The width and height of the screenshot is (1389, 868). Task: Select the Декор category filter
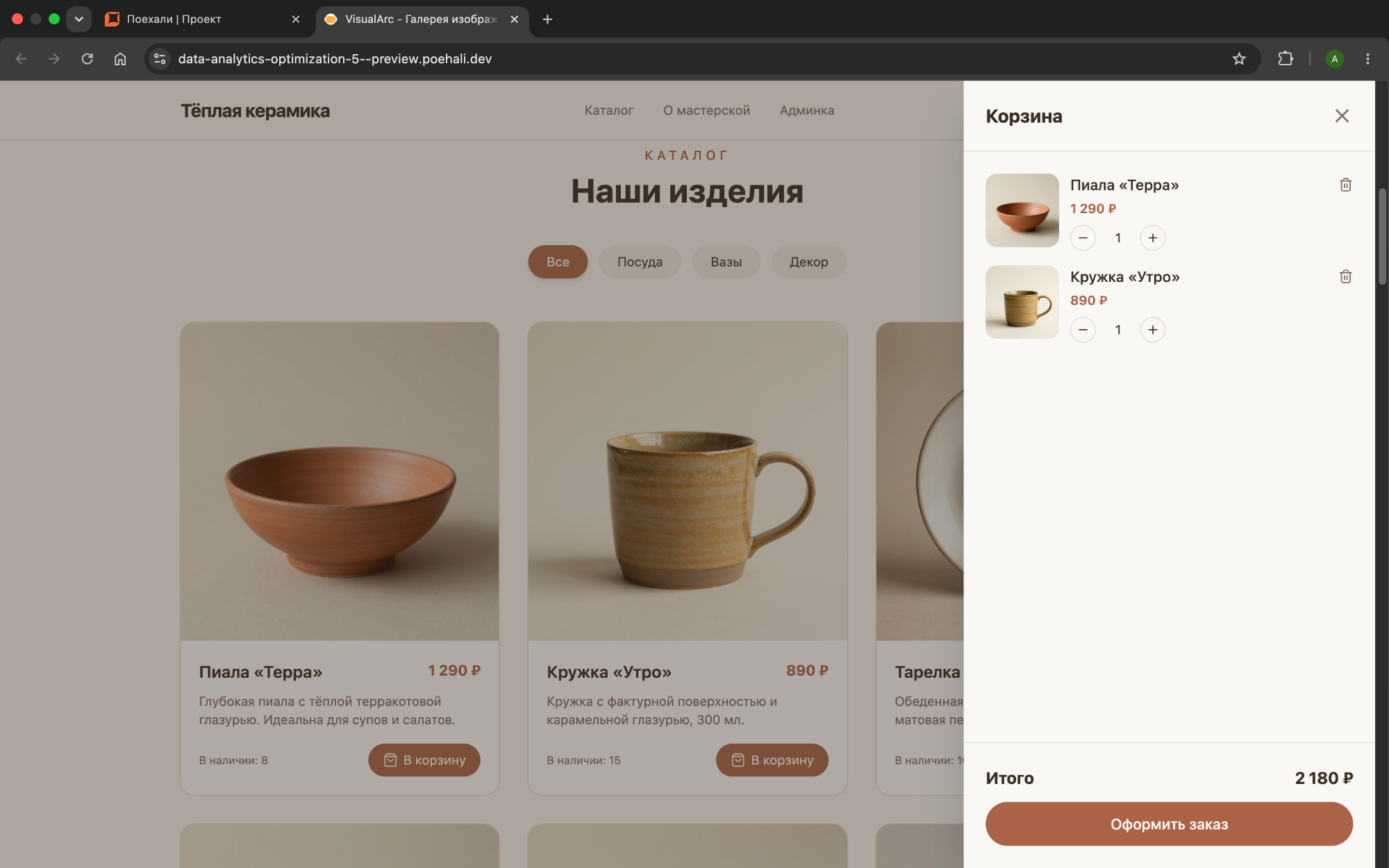(808, 262)
